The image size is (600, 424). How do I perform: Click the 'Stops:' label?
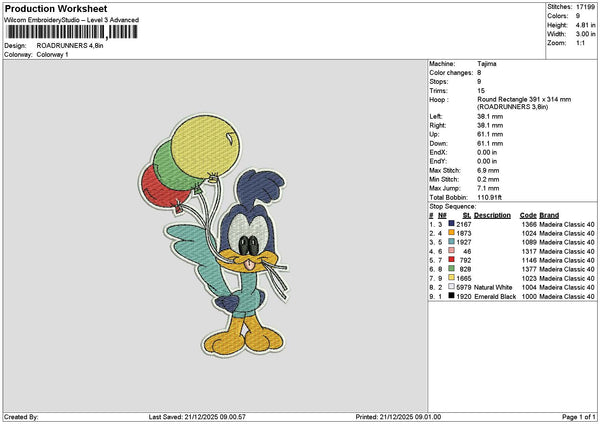438,82
